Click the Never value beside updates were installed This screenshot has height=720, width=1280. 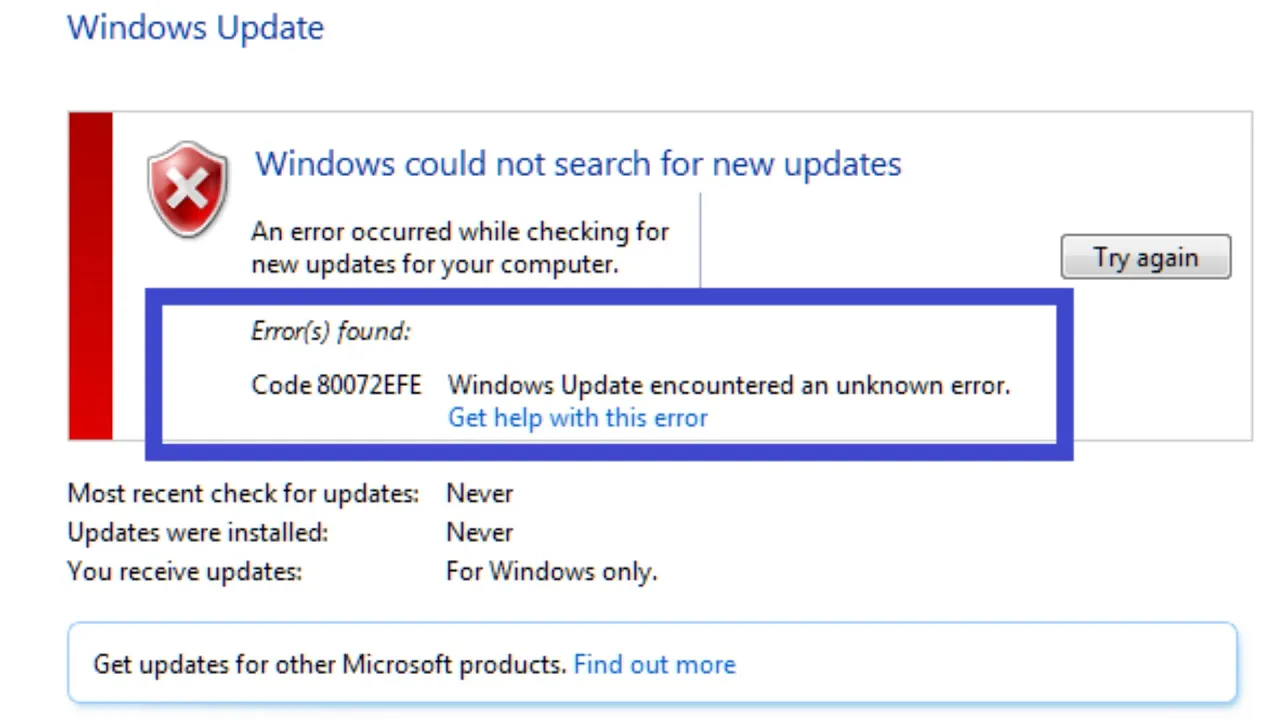pos(479,533)
